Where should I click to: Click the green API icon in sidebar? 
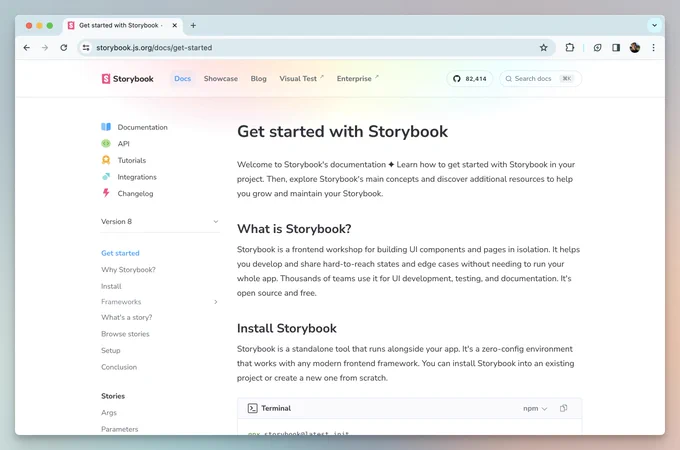click(x=106, y=143)
